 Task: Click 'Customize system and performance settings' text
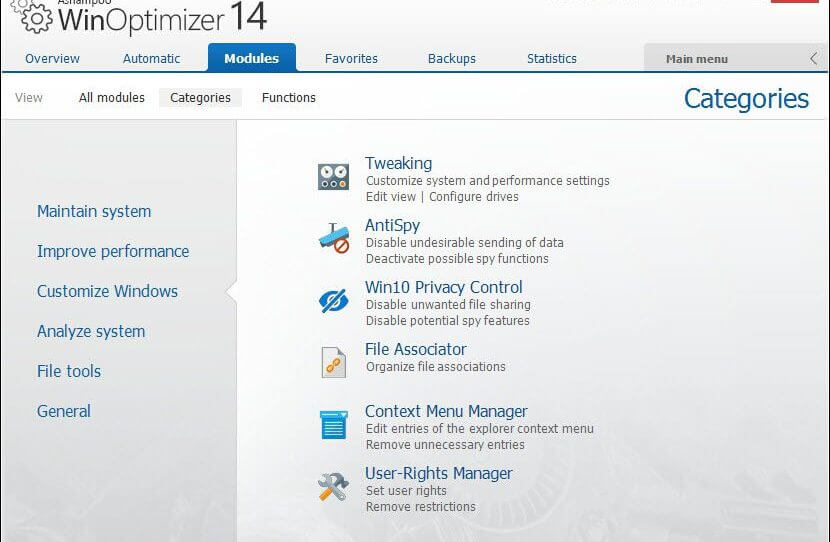488,181
